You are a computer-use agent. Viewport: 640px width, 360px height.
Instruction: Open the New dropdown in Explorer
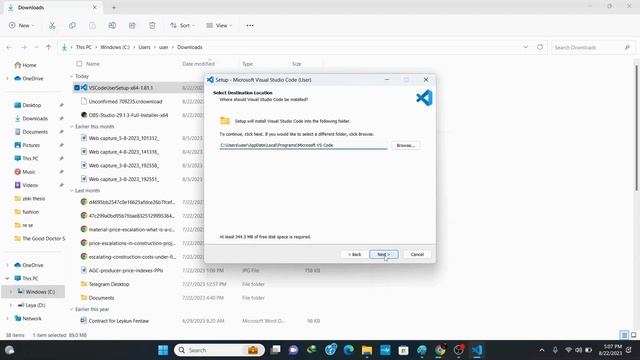[22, 25]
